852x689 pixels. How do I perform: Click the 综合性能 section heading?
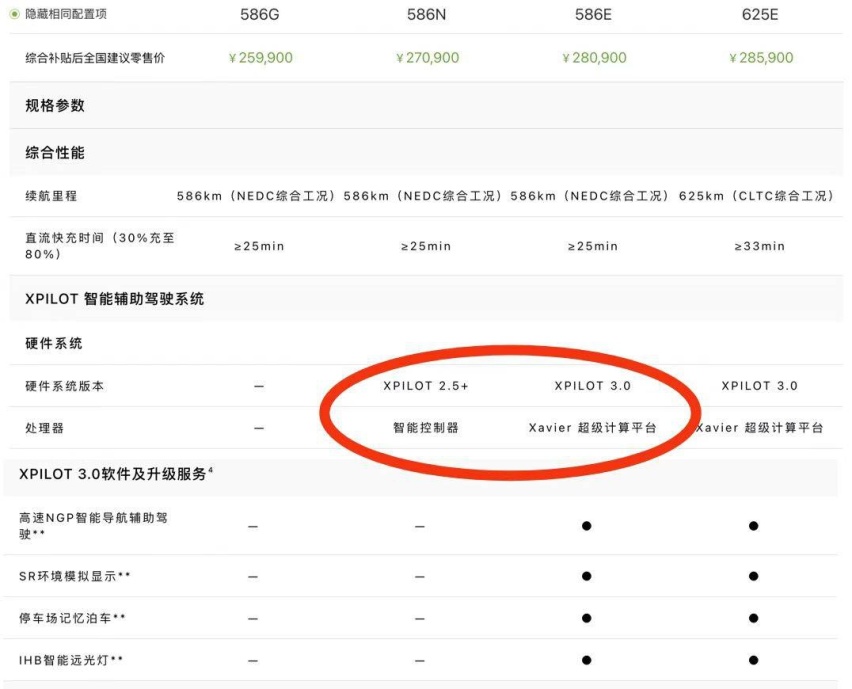point(55,153)
